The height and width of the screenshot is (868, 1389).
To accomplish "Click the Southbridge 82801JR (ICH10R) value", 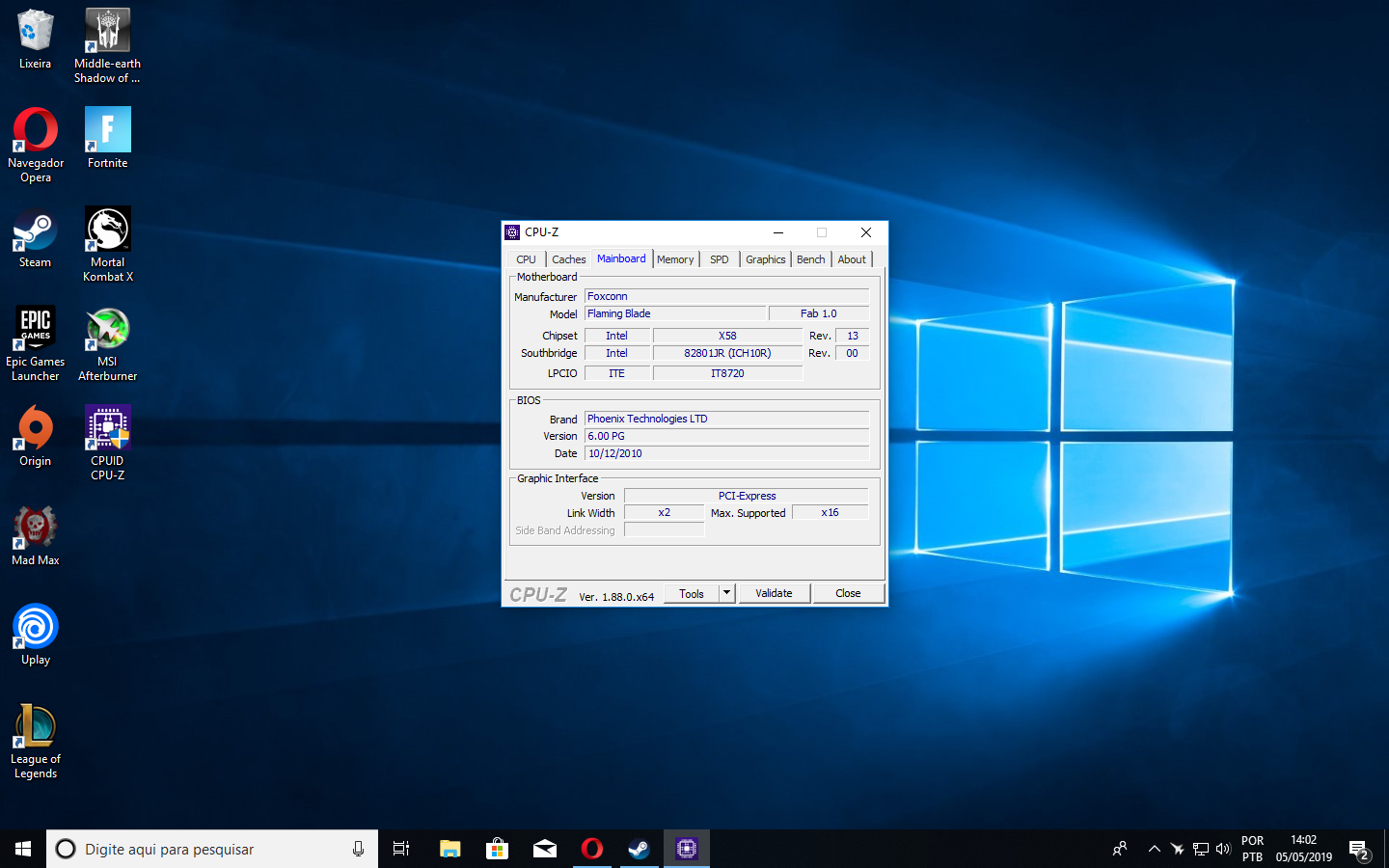I will (x=727, y=353).
